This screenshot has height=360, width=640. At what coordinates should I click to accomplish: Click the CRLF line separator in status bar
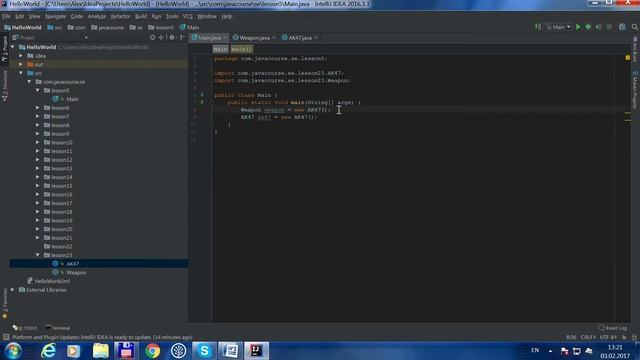(588, 337)
